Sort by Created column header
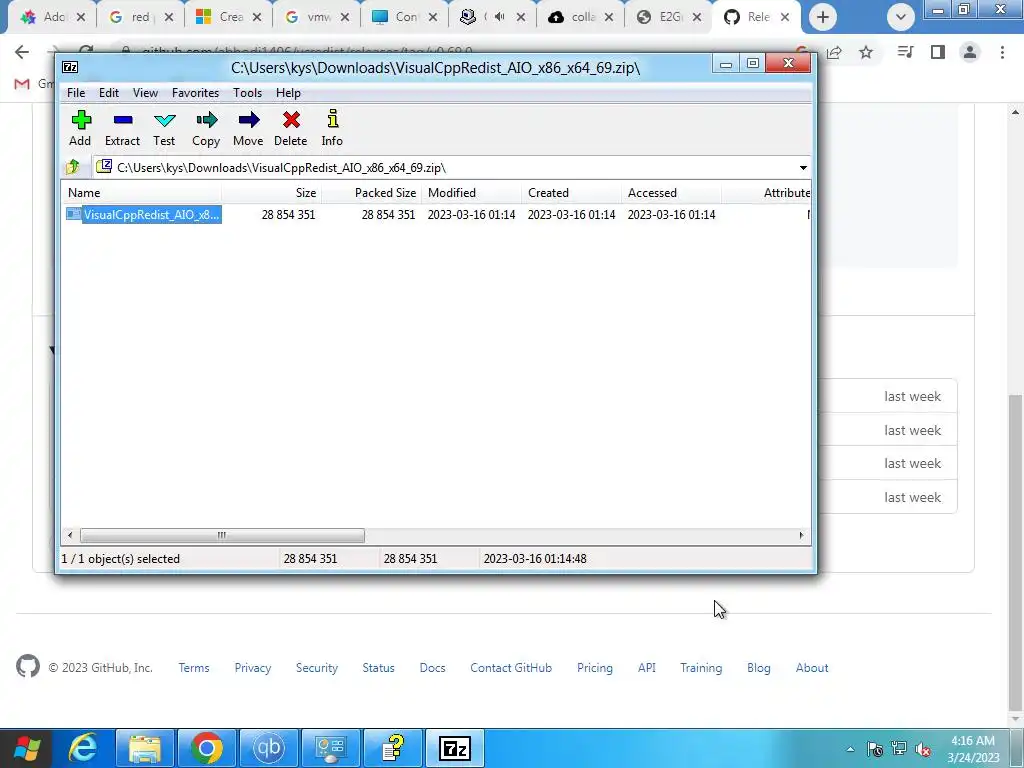1024x768 pixels. [571, 193]
